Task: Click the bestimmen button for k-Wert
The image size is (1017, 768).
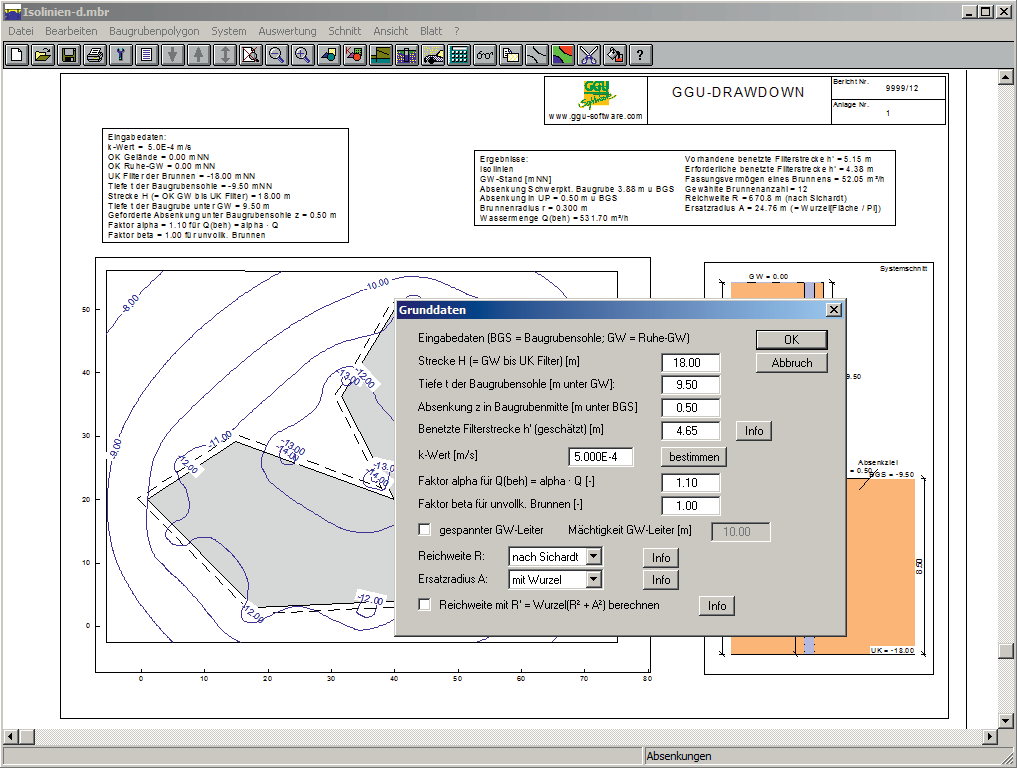Action: (694, 457)
